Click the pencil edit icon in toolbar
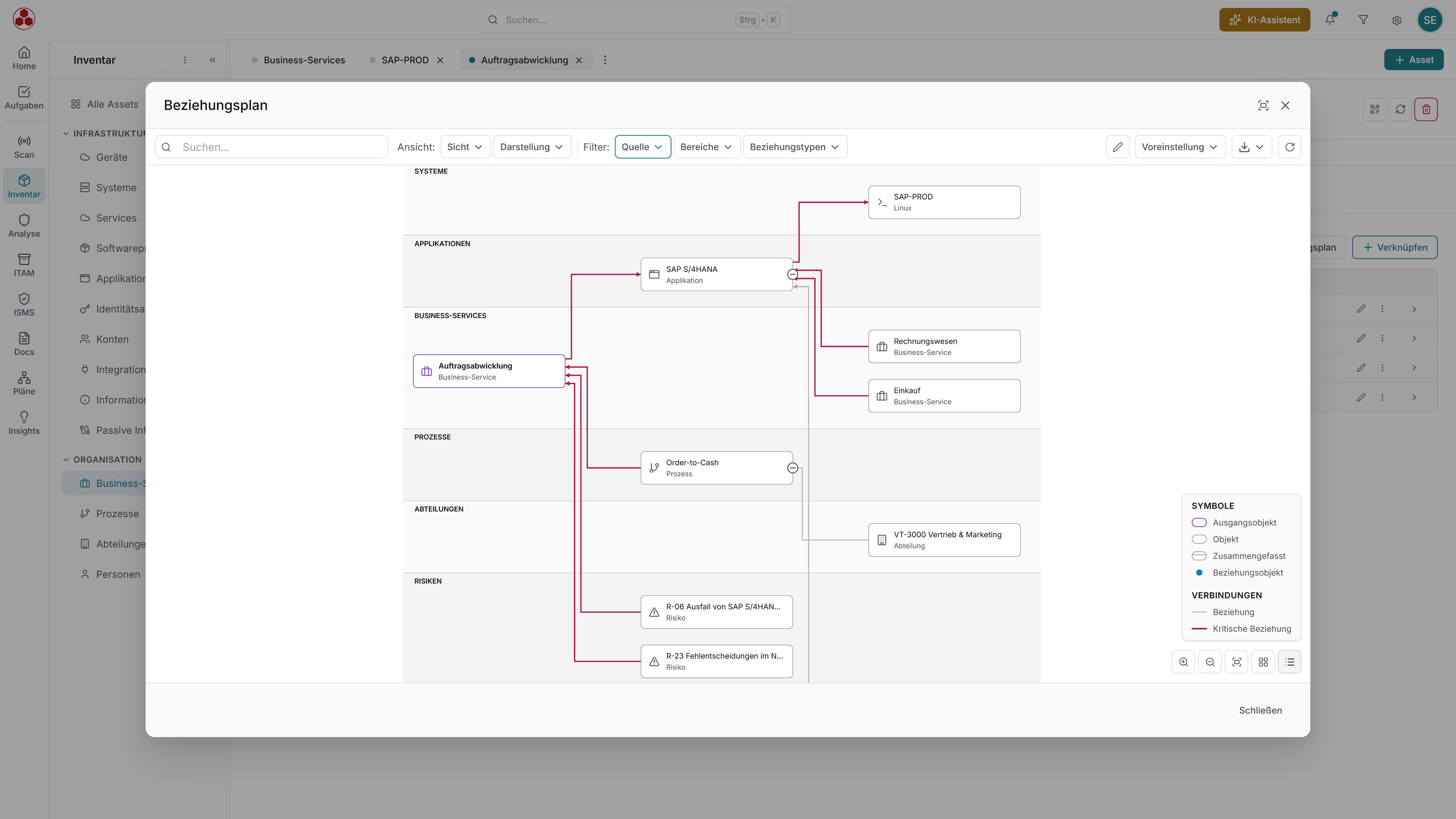Viewport: 1456px width, 819px height. (x=1117, y=147)
